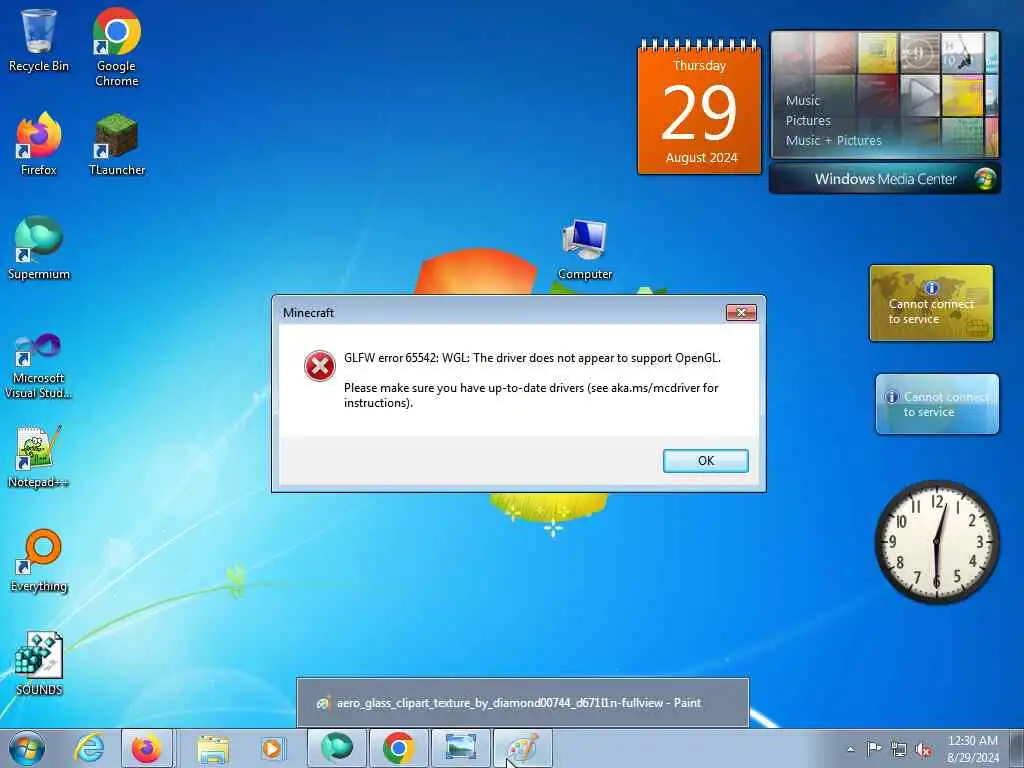Screen dimensions: 1024x768
Task: Click the Minecraft dialog title text
Action: point(308,313)
